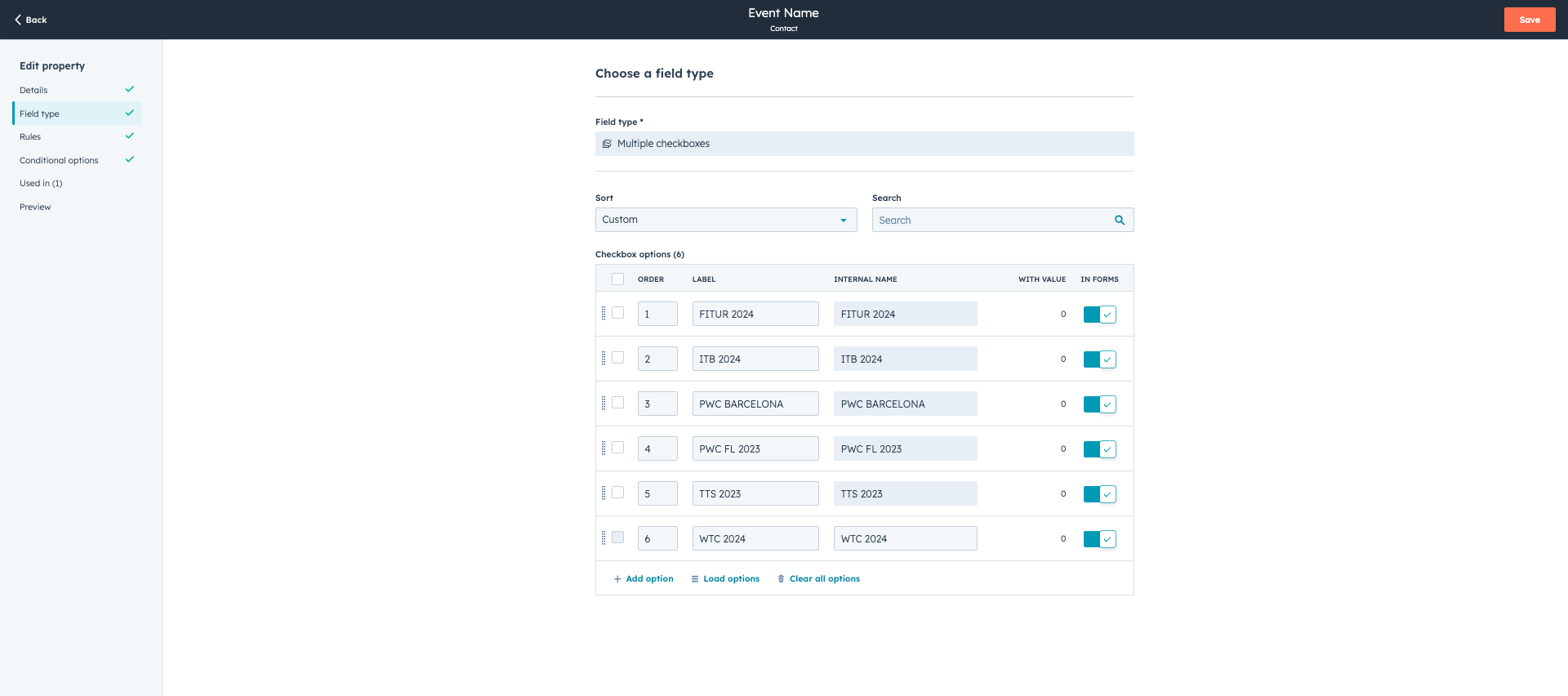Click Conditional options checkmark icon
Screen dimensions: 1568x696
point(129,159)
